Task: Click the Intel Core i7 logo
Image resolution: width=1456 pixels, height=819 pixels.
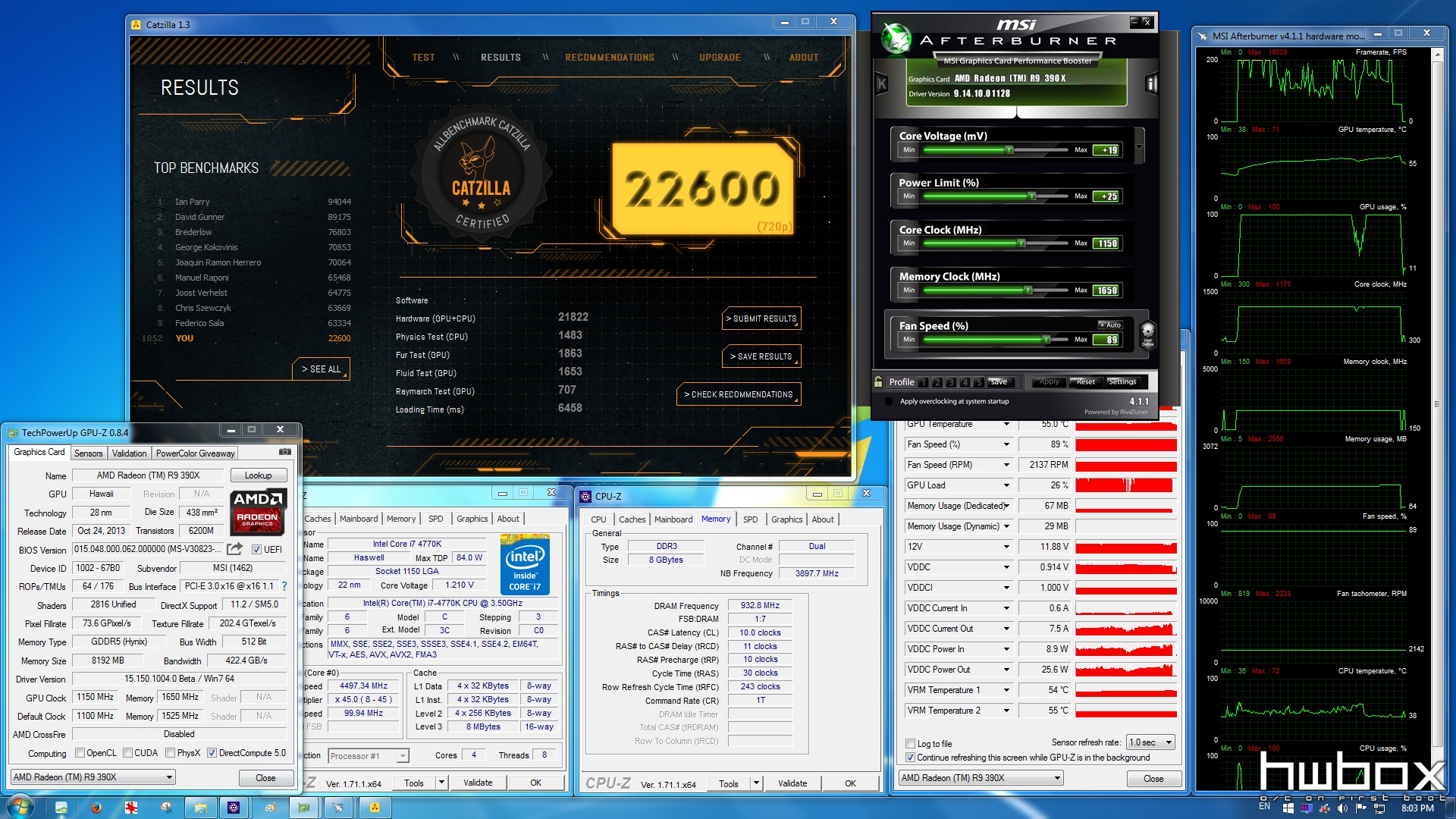Action: (x=525, y=565)
